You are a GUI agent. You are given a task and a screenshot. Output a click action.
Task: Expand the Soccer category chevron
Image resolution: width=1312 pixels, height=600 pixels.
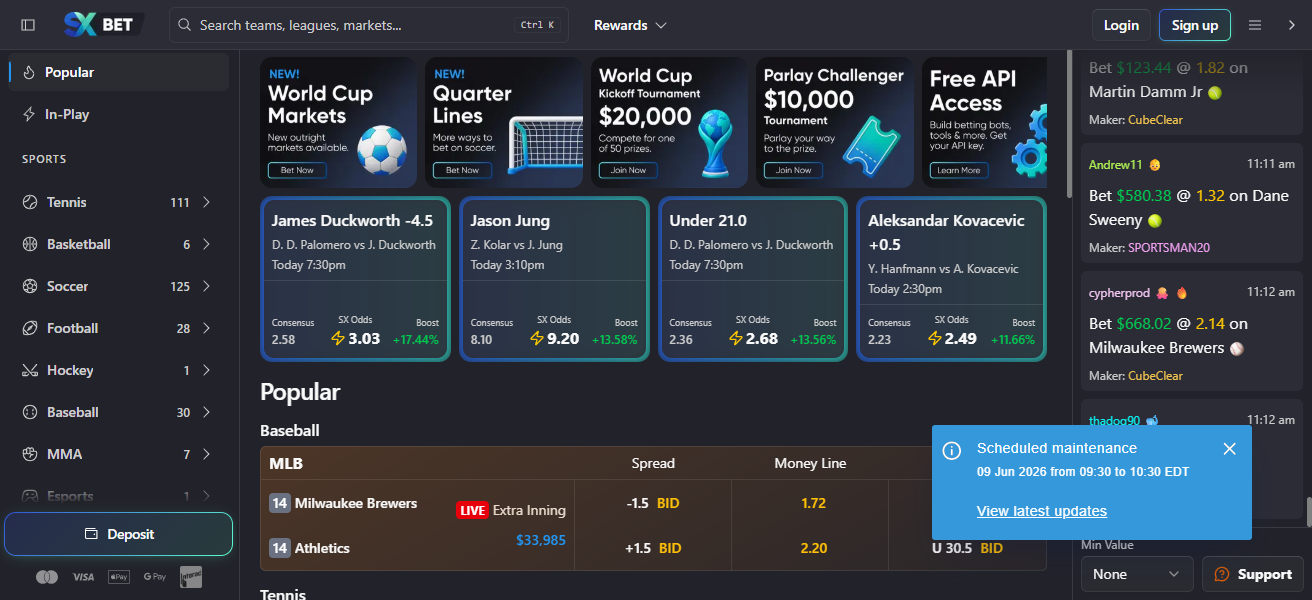[207, 286]
